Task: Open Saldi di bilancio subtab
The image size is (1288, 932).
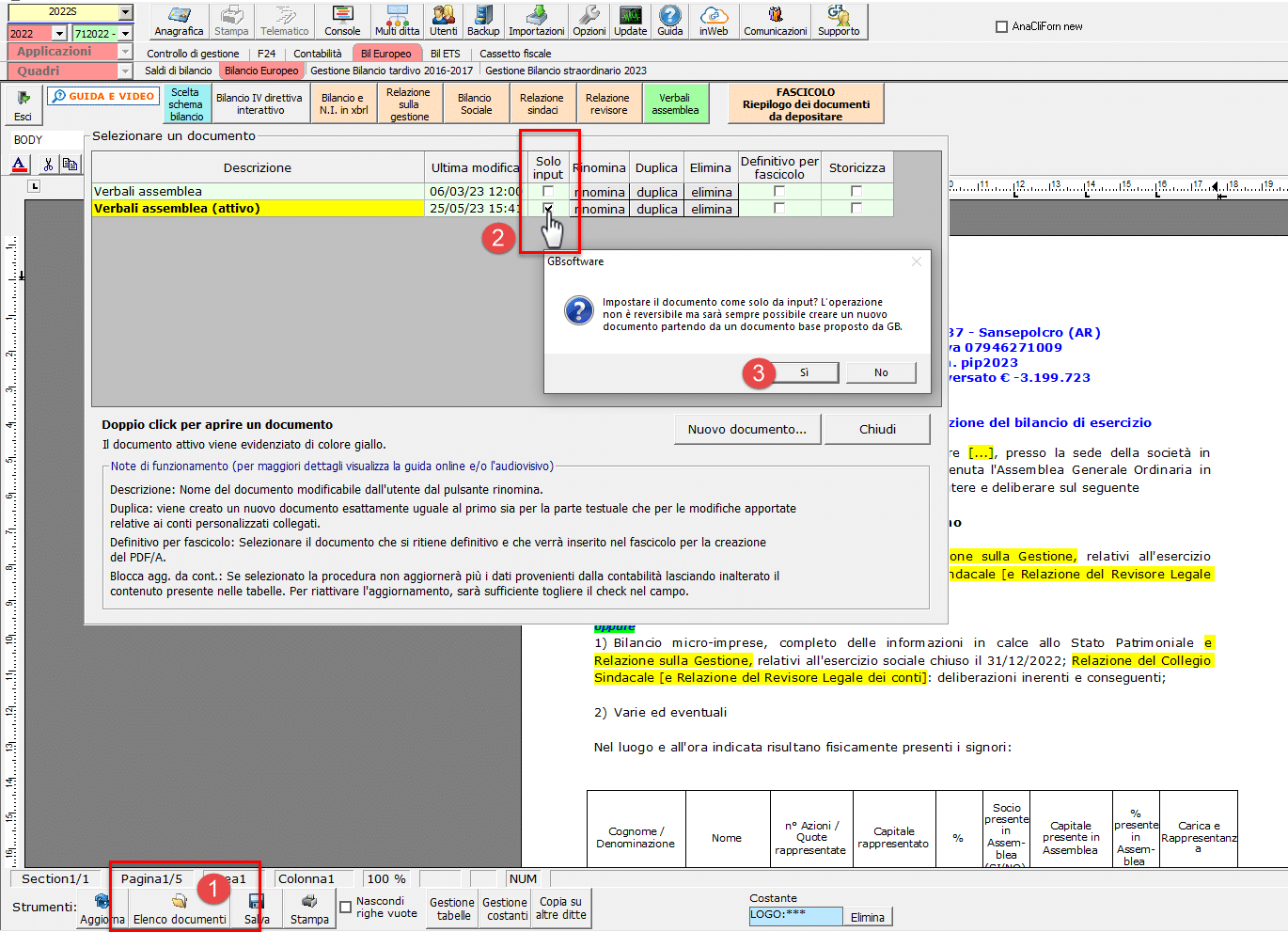Action: click(x=179, y=71)
